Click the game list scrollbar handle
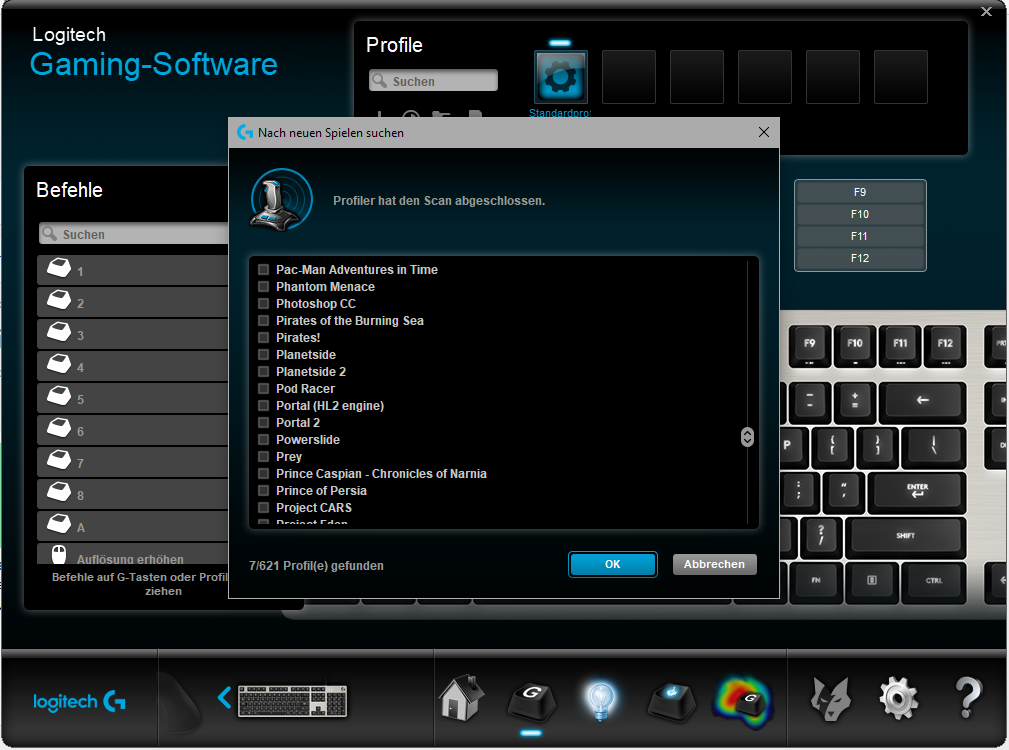This screenshot has height=750, width=1009. 747,437
